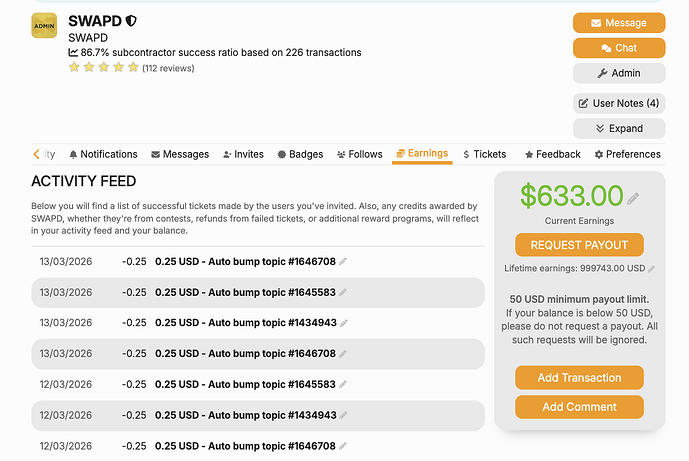Open the Messages tab
Viewport: 689px width, 461px height.
pyautogui.click(x=180, y=154)
